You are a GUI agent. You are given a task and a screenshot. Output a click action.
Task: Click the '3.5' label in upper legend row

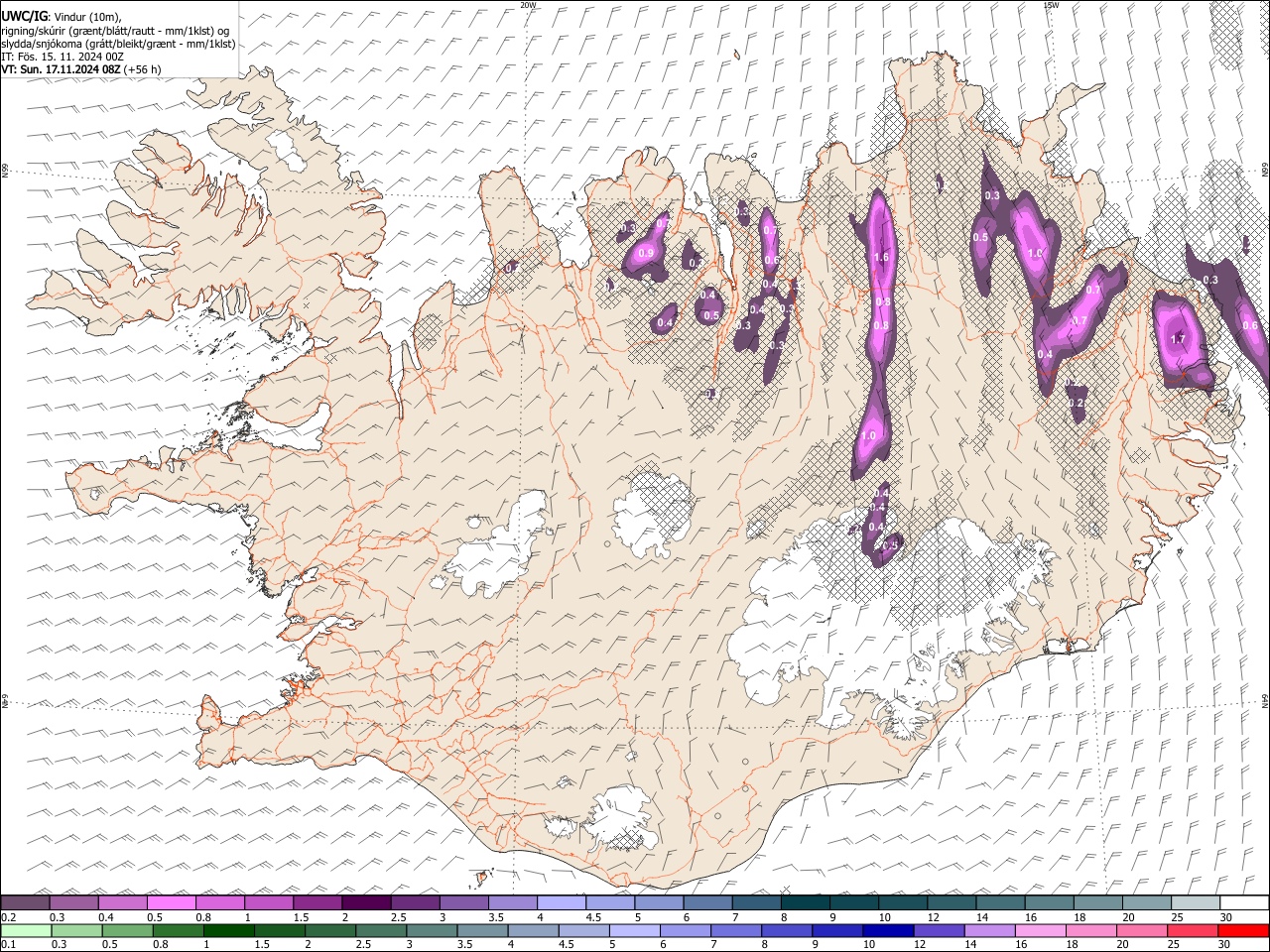(496, 917)
